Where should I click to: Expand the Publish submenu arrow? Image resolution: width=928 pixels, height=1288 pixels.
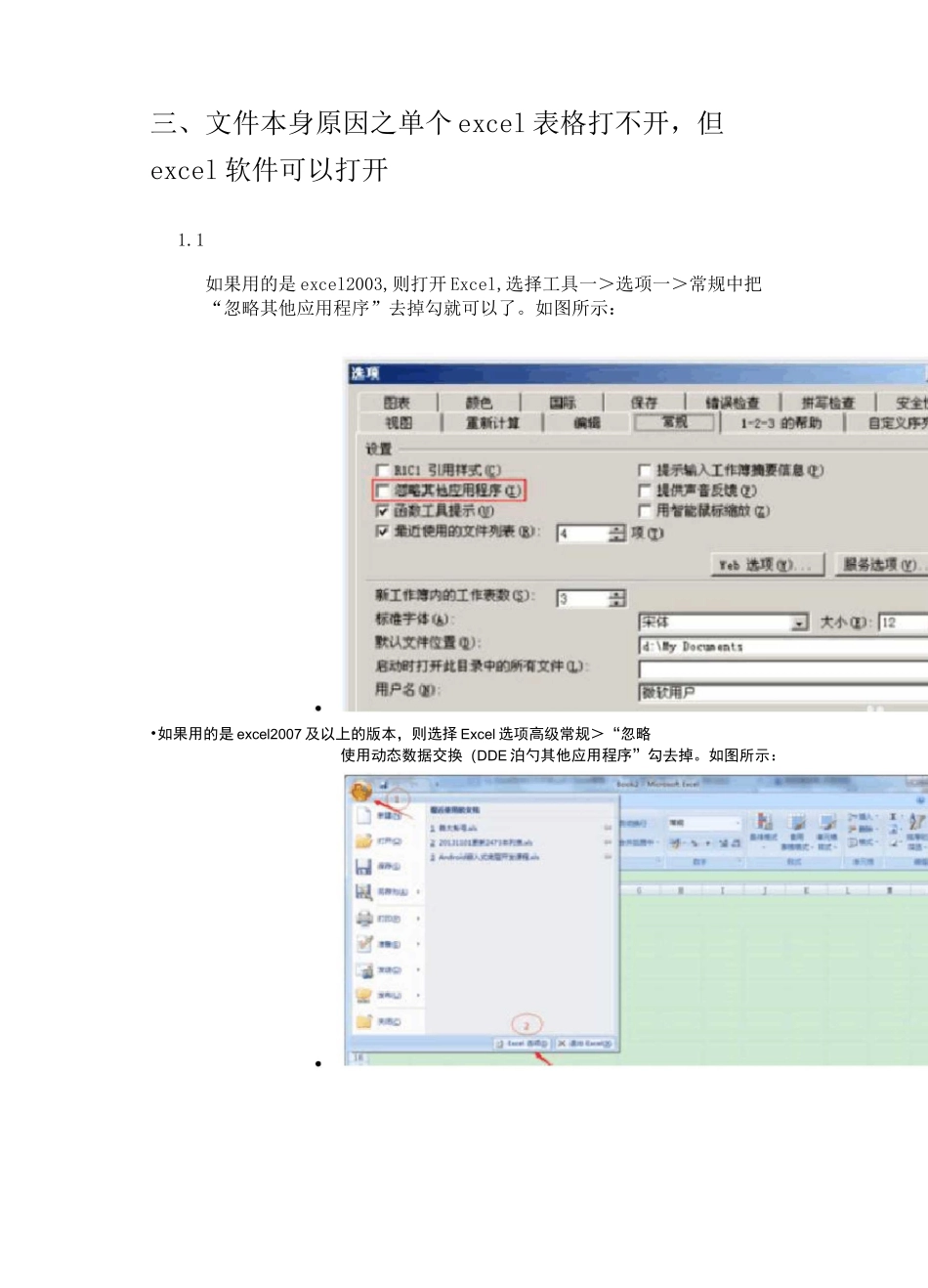pos(418,996)
